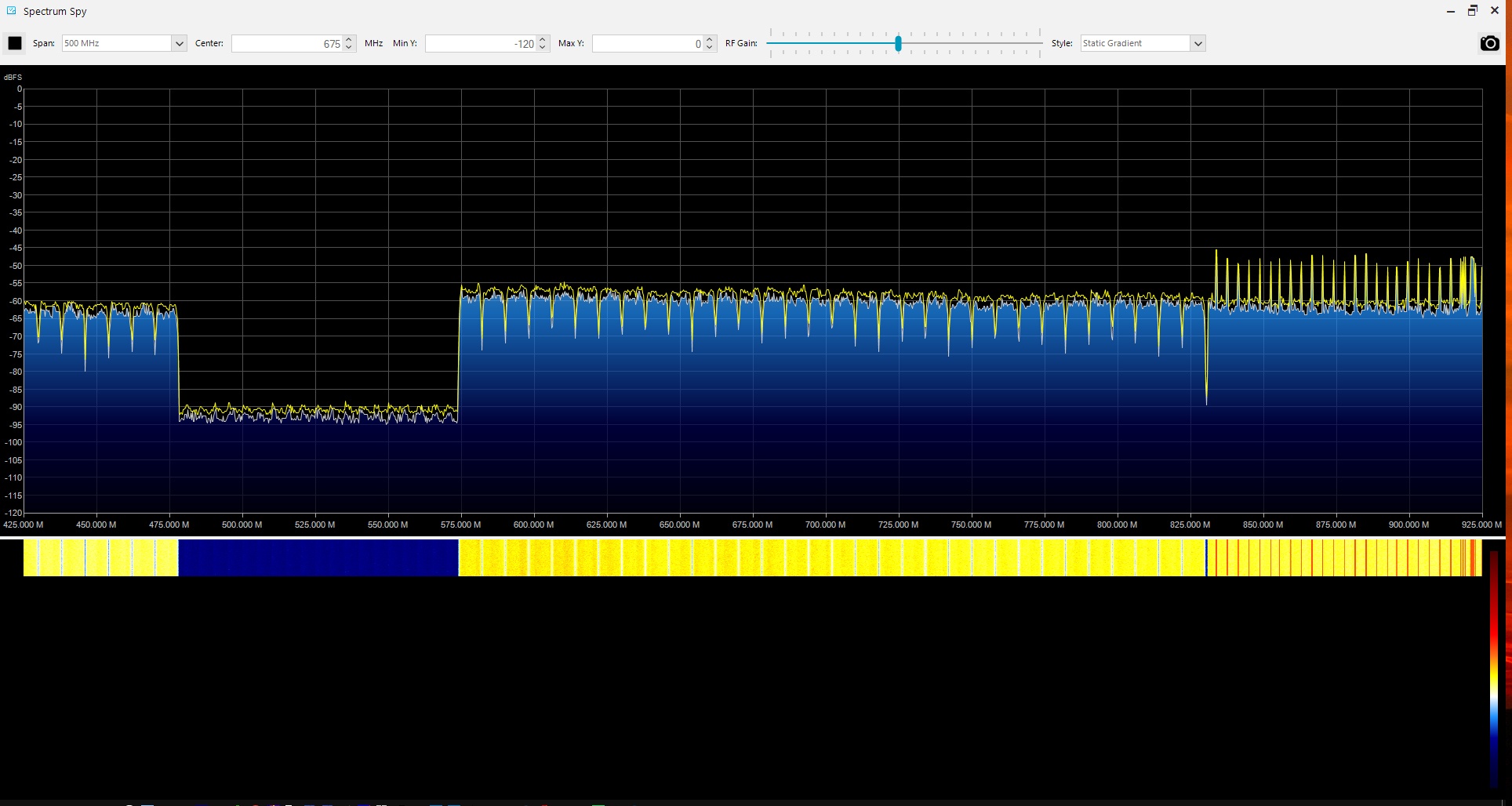This screenshot has height=806, width=1512.
Task: Take a snapshot with the camera icon
Action: (x=1489, y=43)
